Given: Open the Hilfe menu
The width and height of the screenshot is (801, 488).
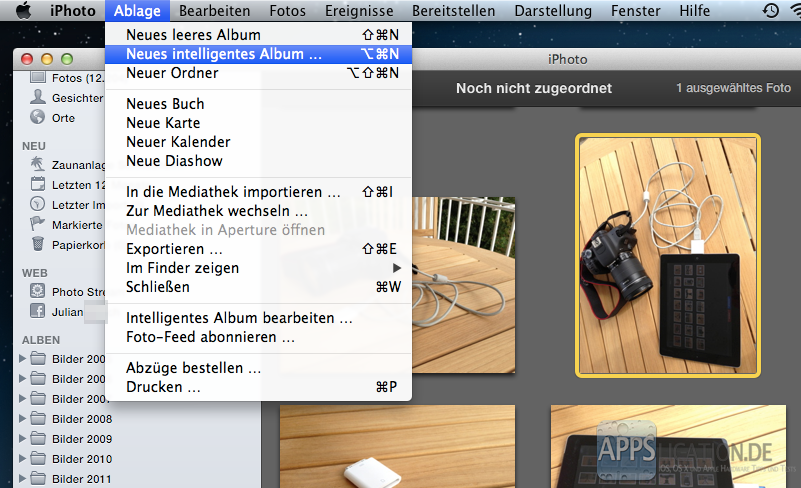Looking at the screenshot, I should click(694, 11).
